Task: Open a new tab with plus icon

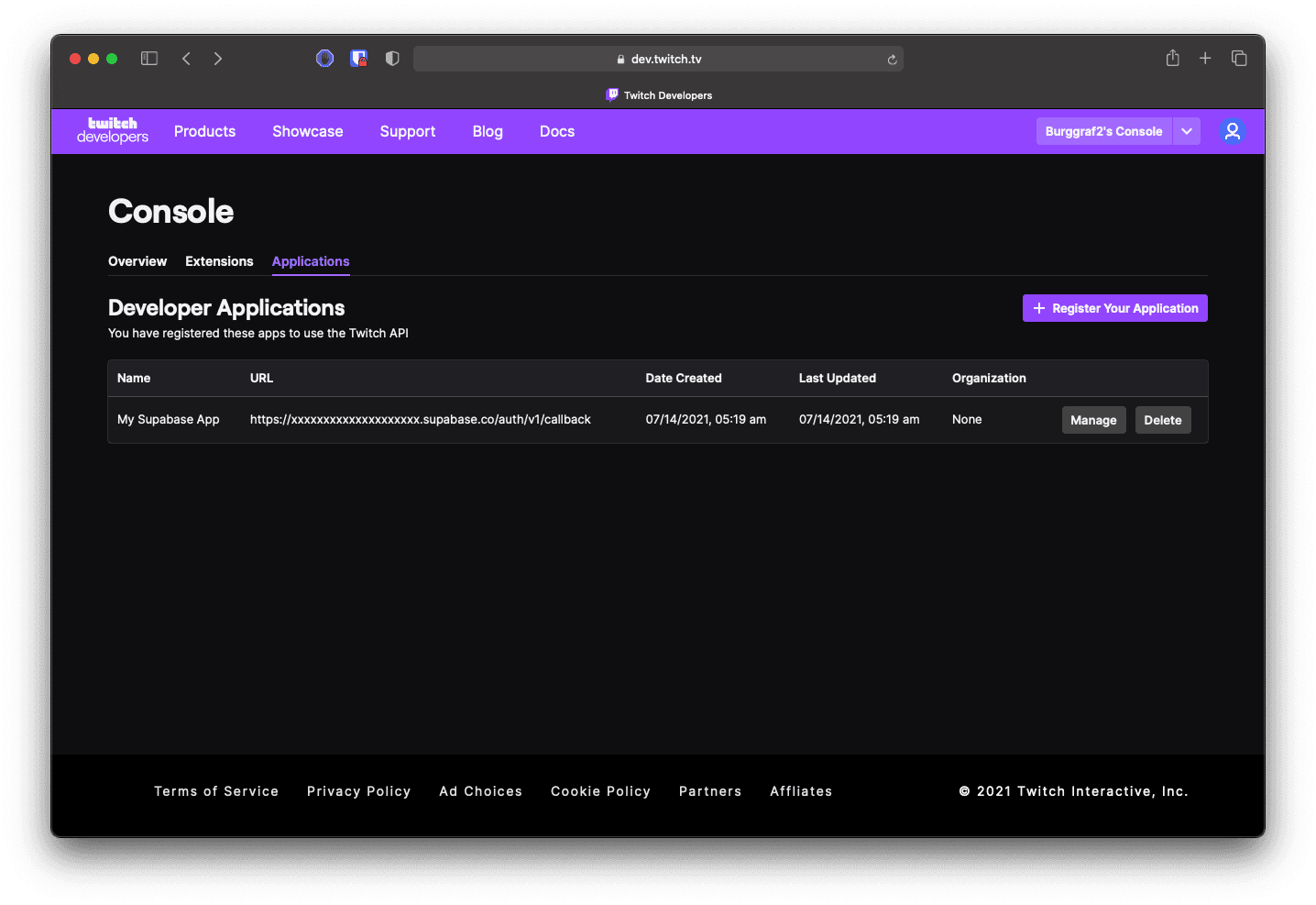Action: 1205,59
